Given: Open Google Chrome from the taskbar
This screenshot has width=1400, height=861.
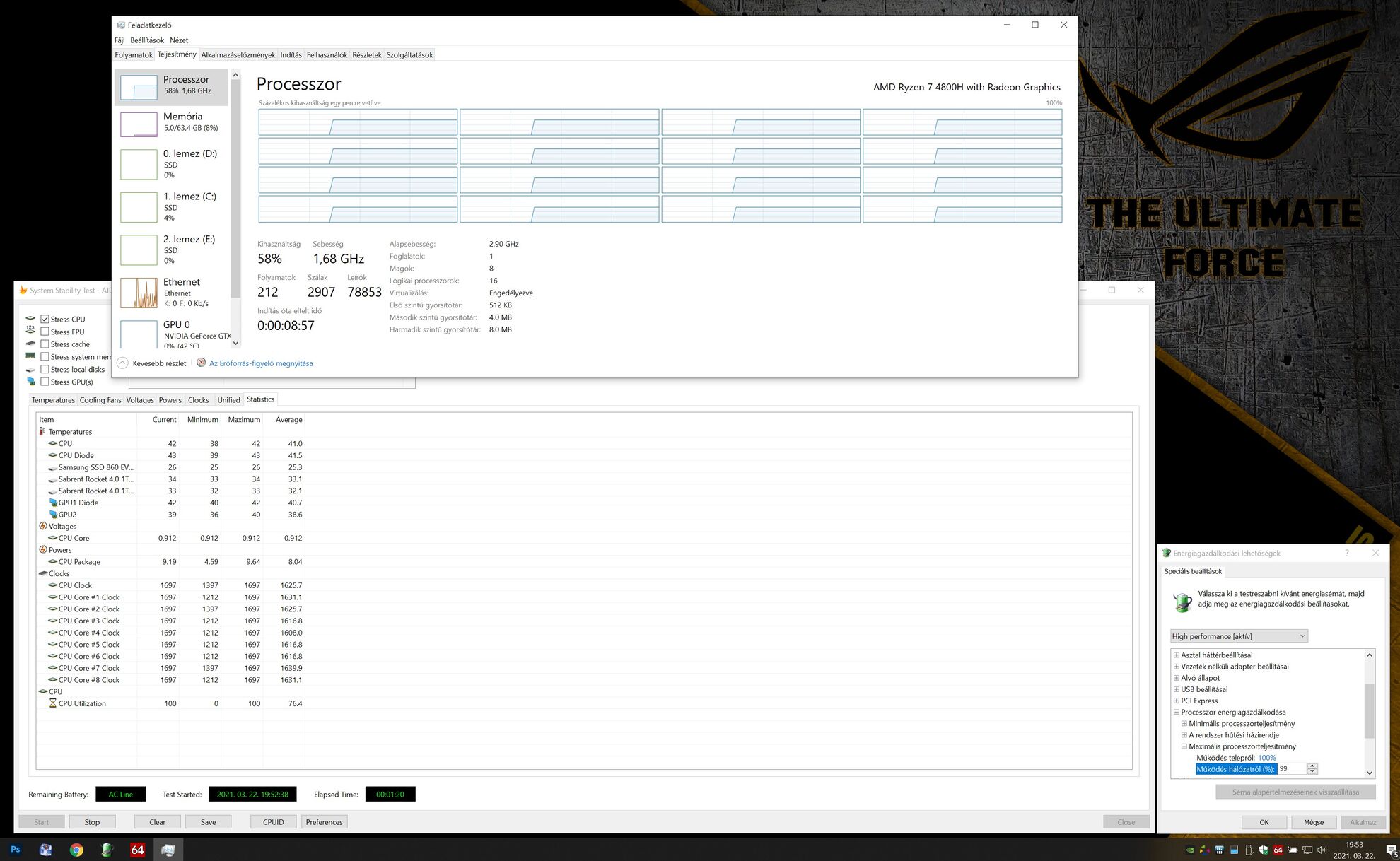Looking at the screenshot, I should click(x=76, y=850).
